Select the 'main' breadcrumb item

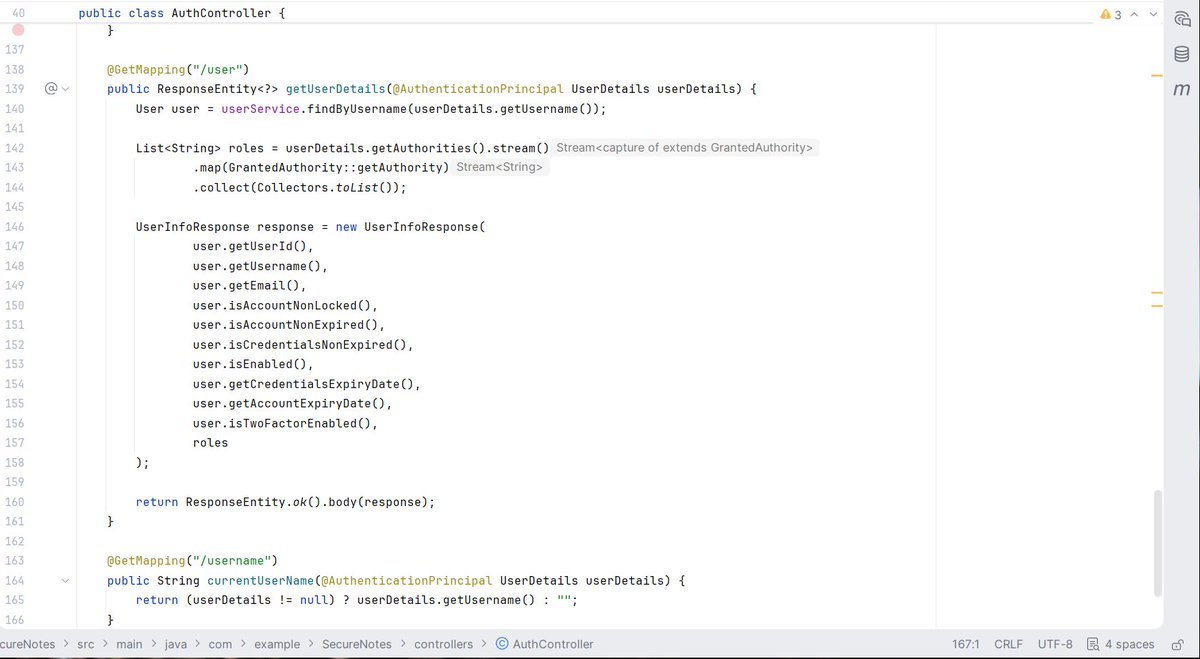(129, 644)
